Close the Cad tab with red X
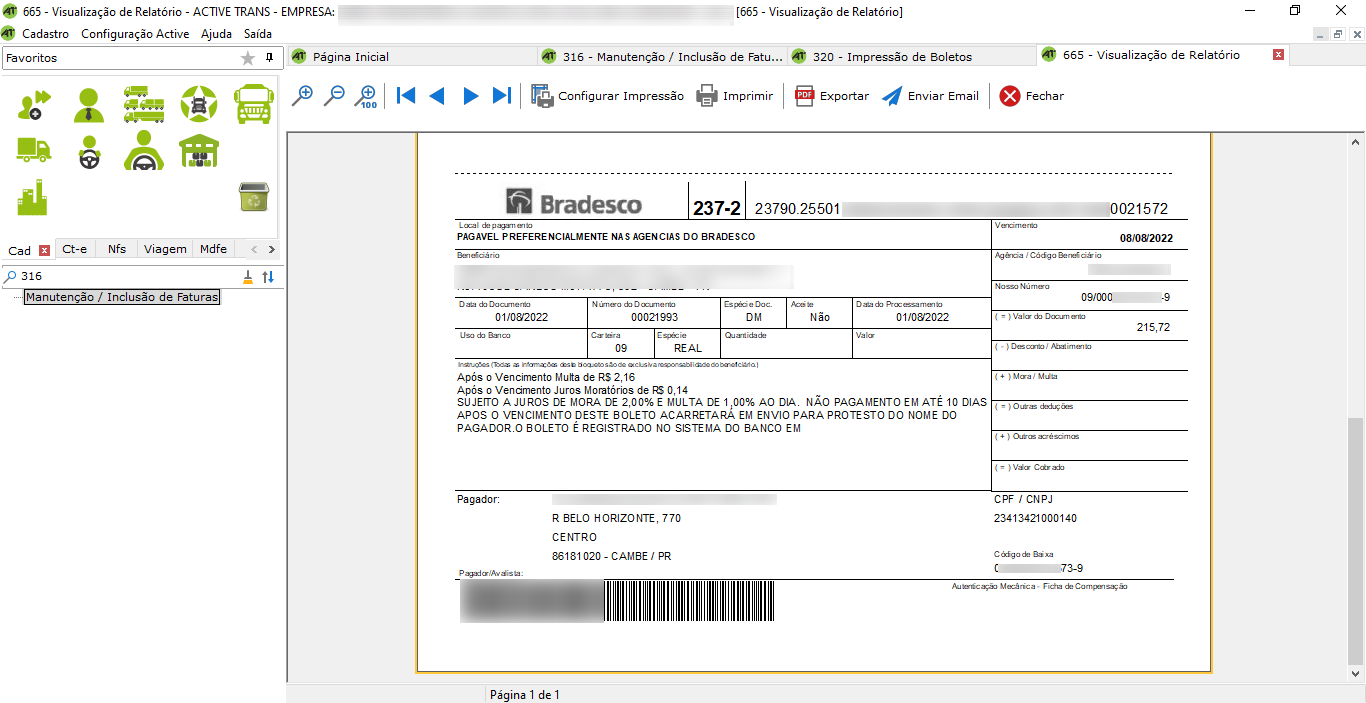 pos(44,250)
